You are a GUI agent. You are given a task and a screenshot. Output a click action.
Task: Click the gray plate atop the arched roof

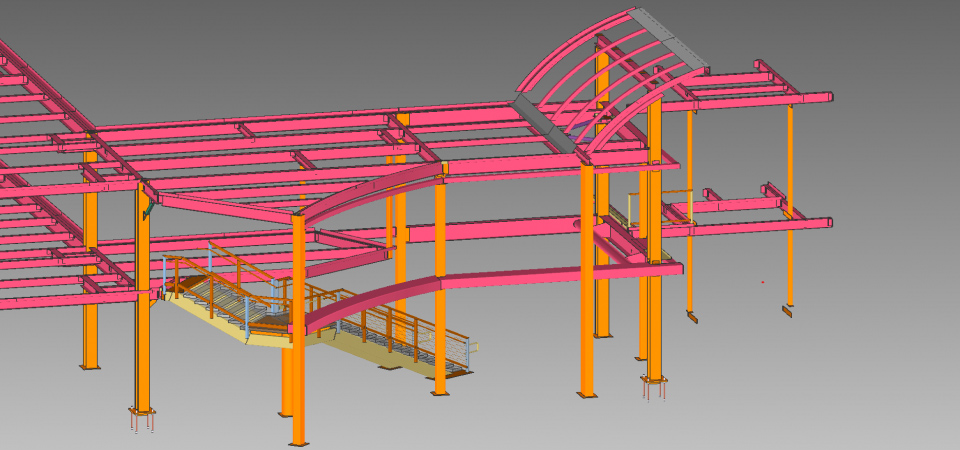click(x=668, y=40)
